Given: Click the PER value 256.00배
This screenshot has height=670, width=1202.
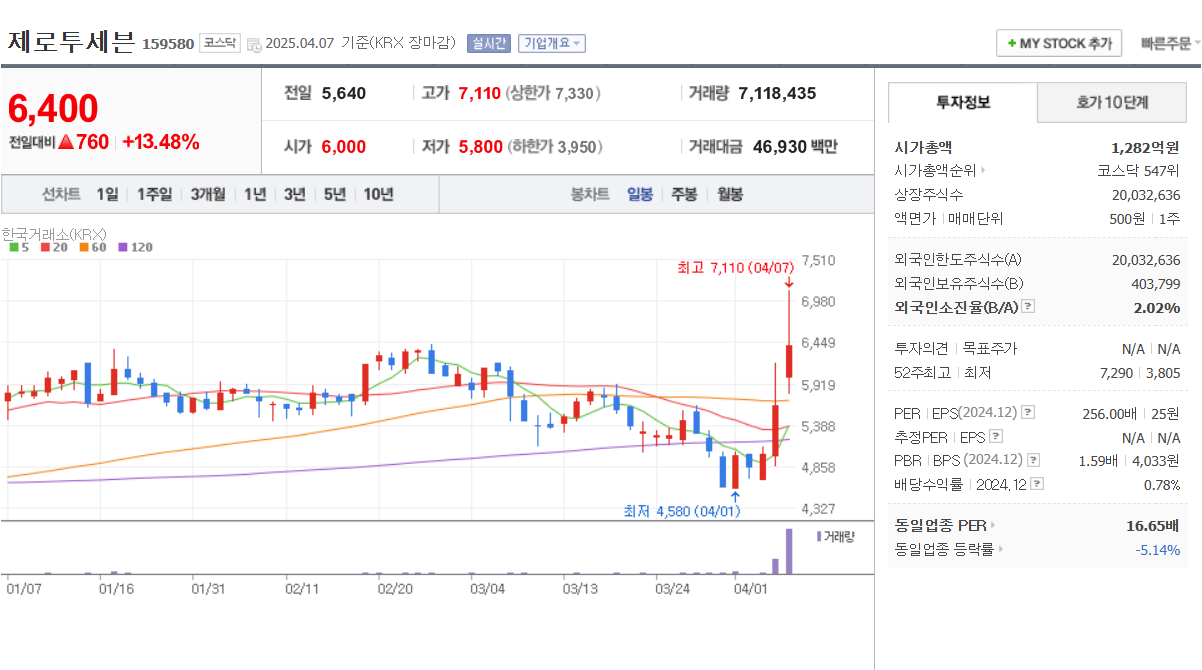Looking at the screenshot, I should [1109, 412].
